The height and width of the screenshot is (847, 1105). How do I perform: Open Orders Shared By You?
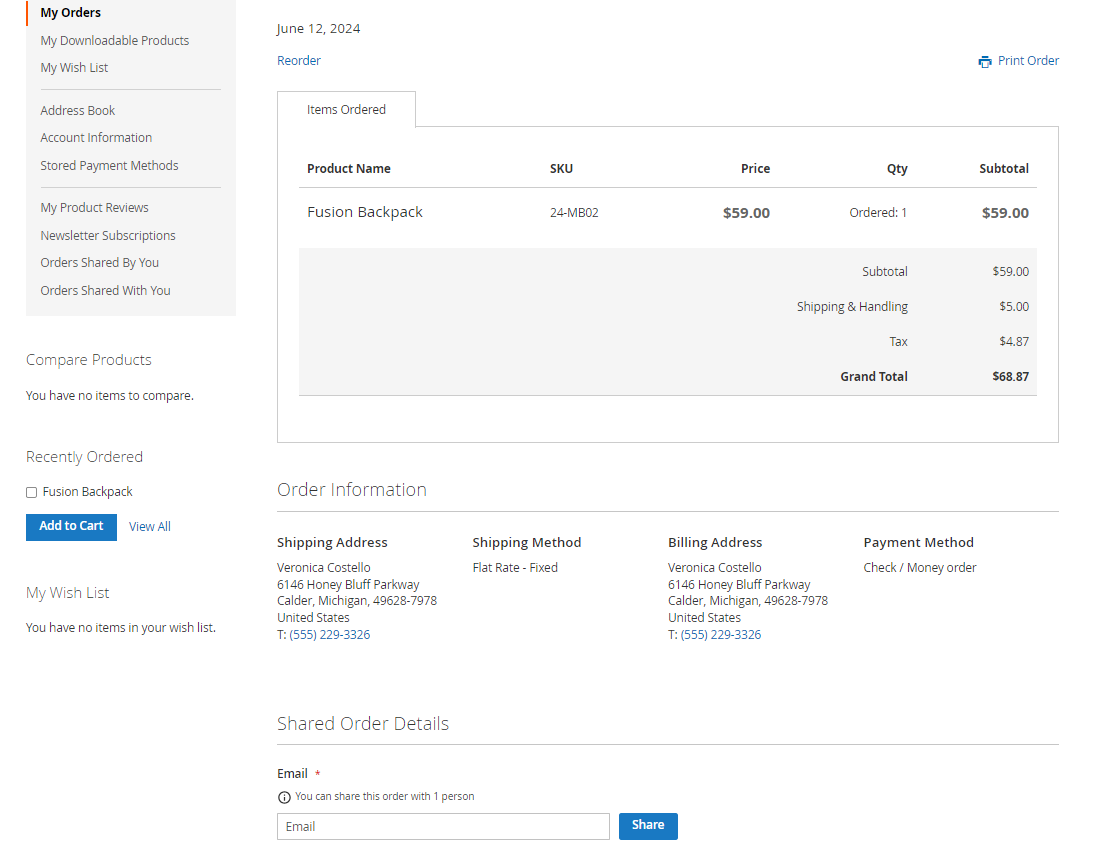pyautogui.click(x=99, y=263)
